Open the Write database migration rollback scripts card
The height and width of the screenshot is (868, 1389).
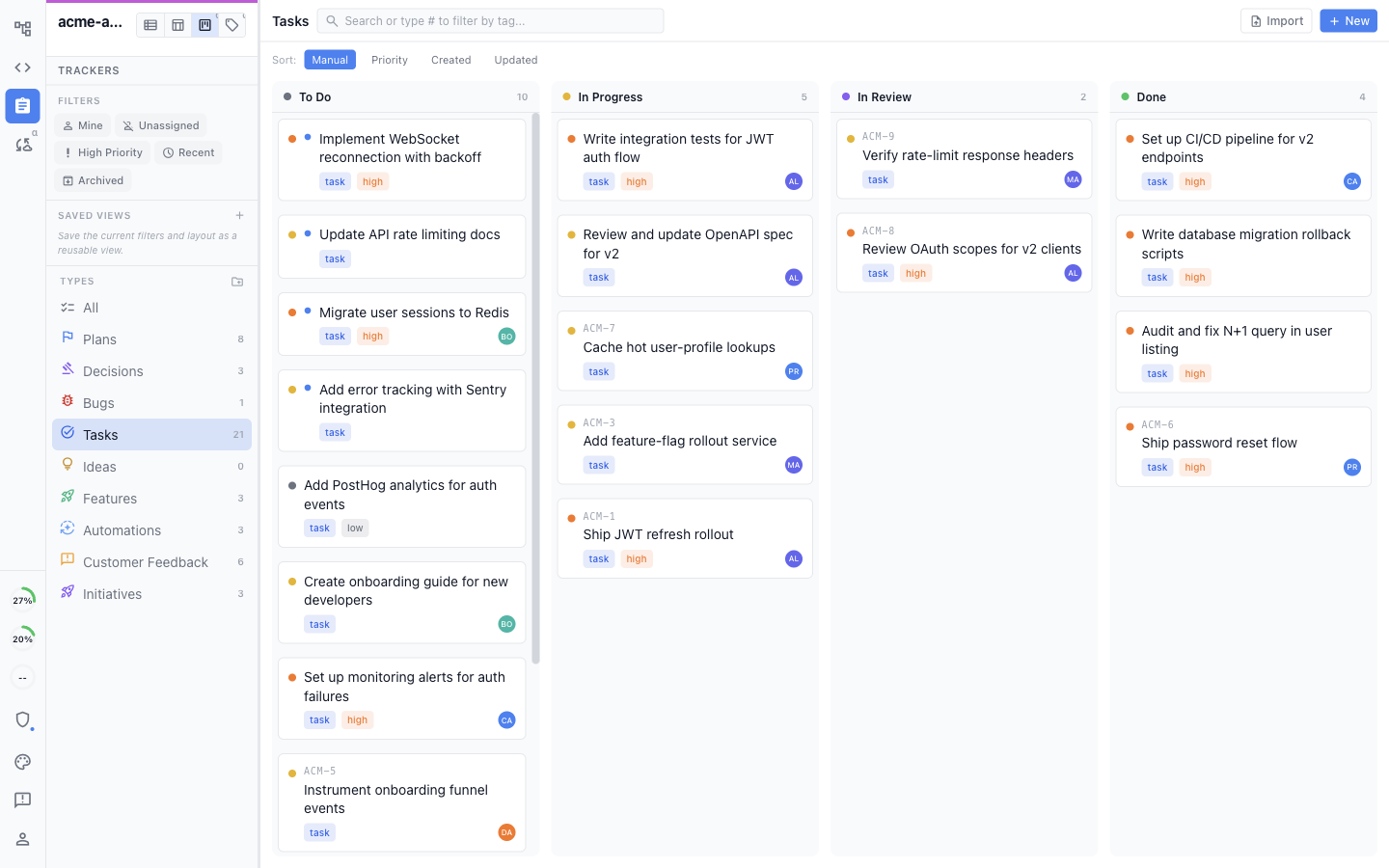coord(1243,256)
